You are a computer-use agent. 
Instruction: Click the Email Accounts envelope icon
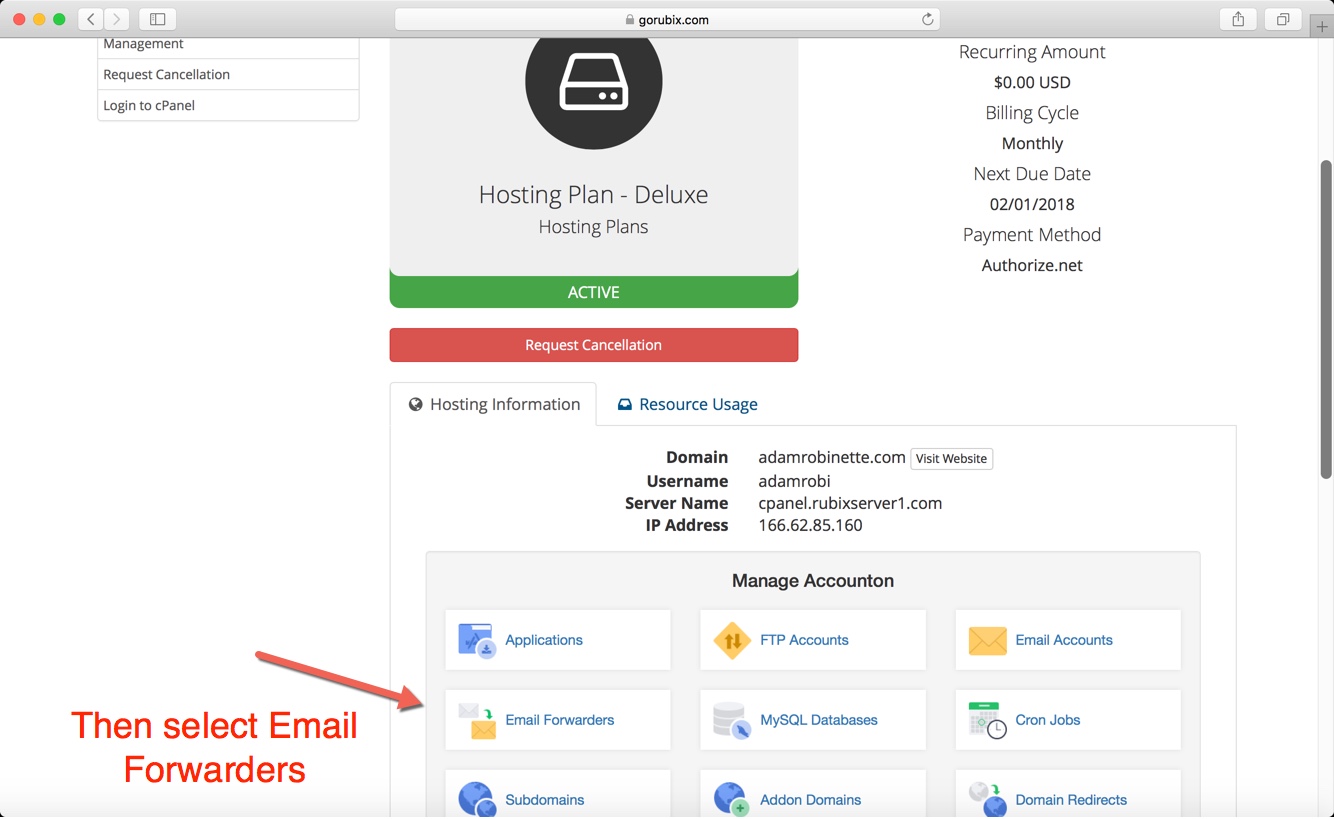click(x=987, y=640)
